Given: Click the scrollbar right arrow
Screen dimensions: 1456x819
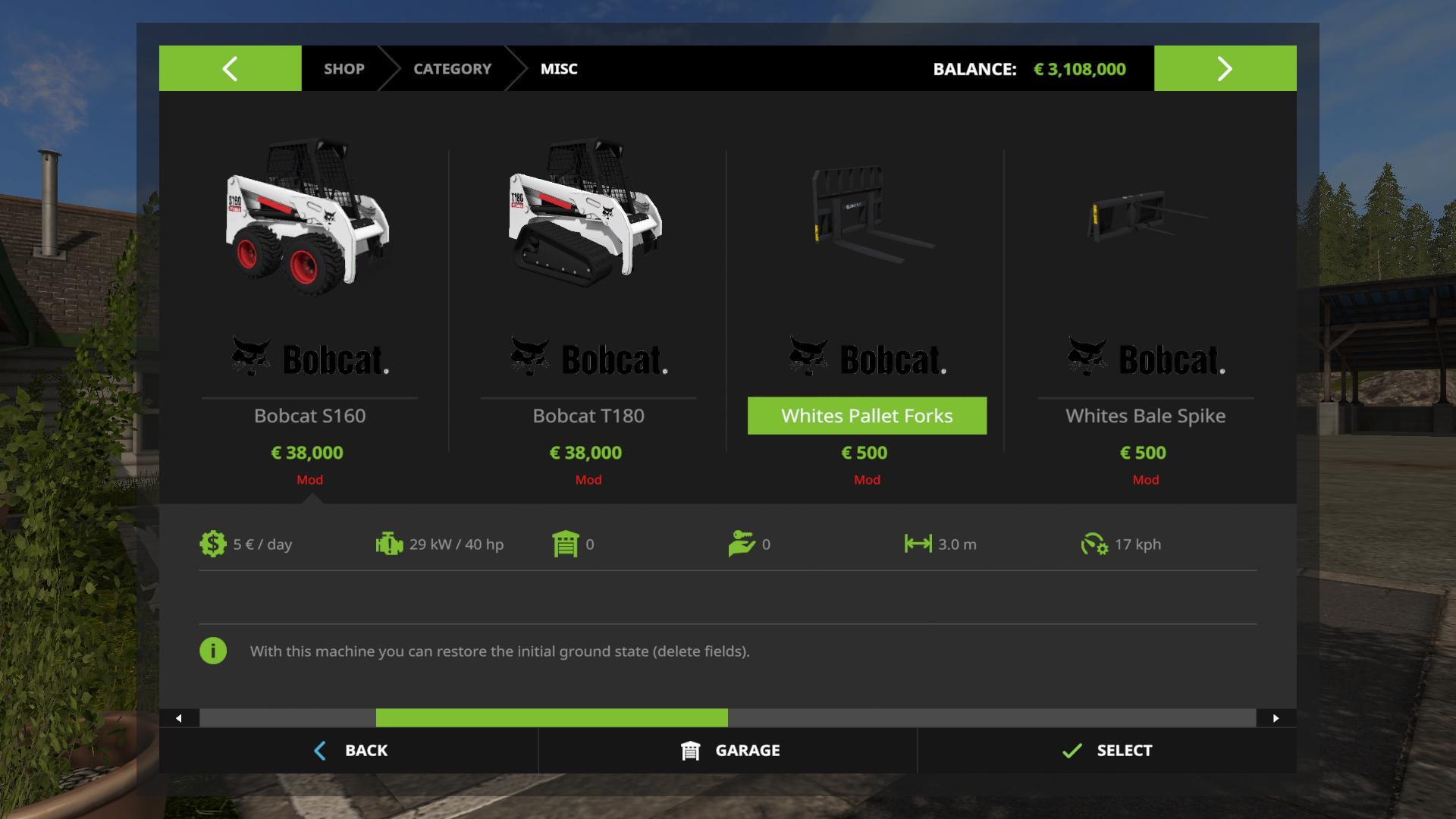Looking at the screenshot, I should (x=1276, y=718).
